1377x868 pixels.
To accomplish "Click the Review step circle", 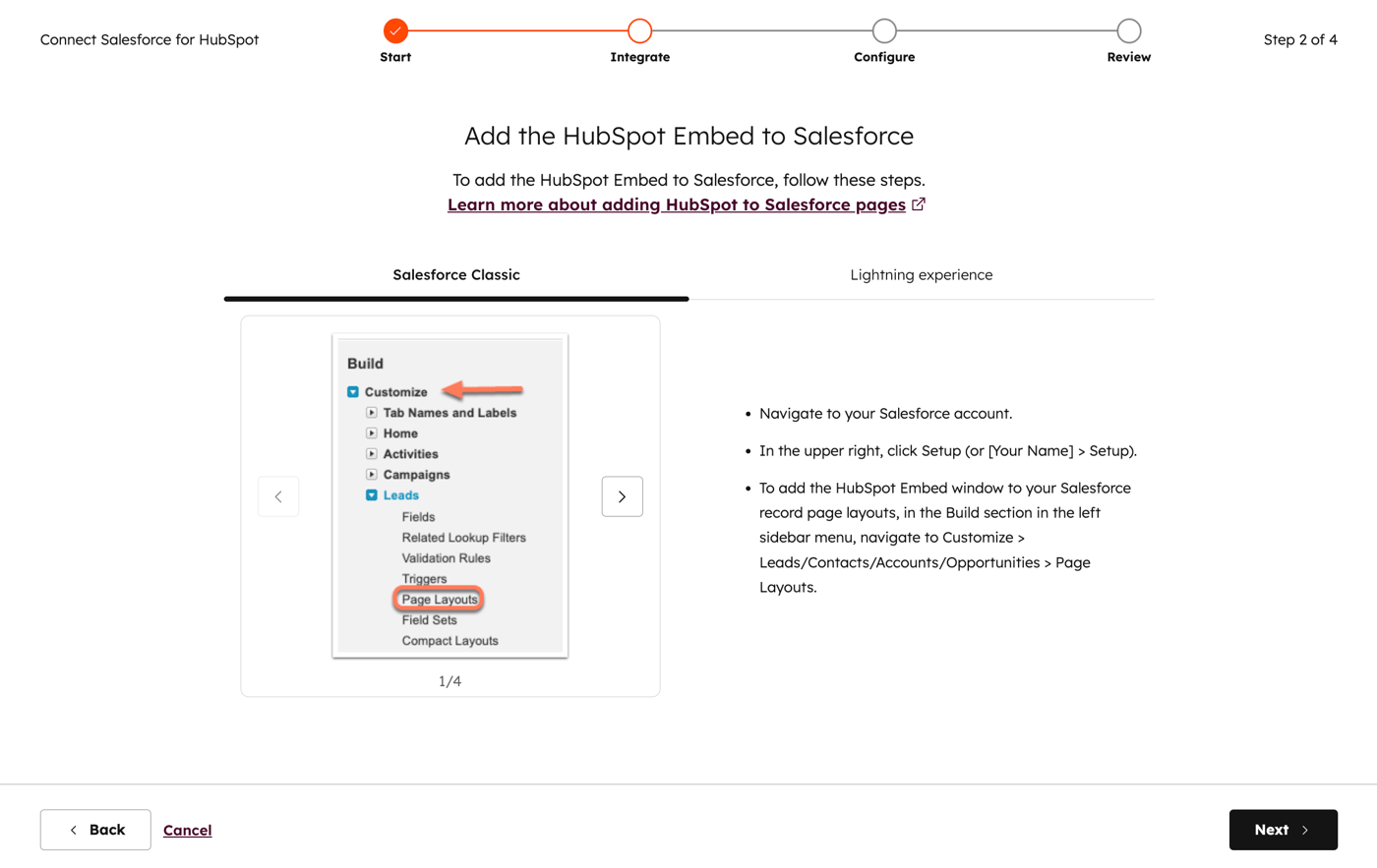I will click(x=1127, y=30).
